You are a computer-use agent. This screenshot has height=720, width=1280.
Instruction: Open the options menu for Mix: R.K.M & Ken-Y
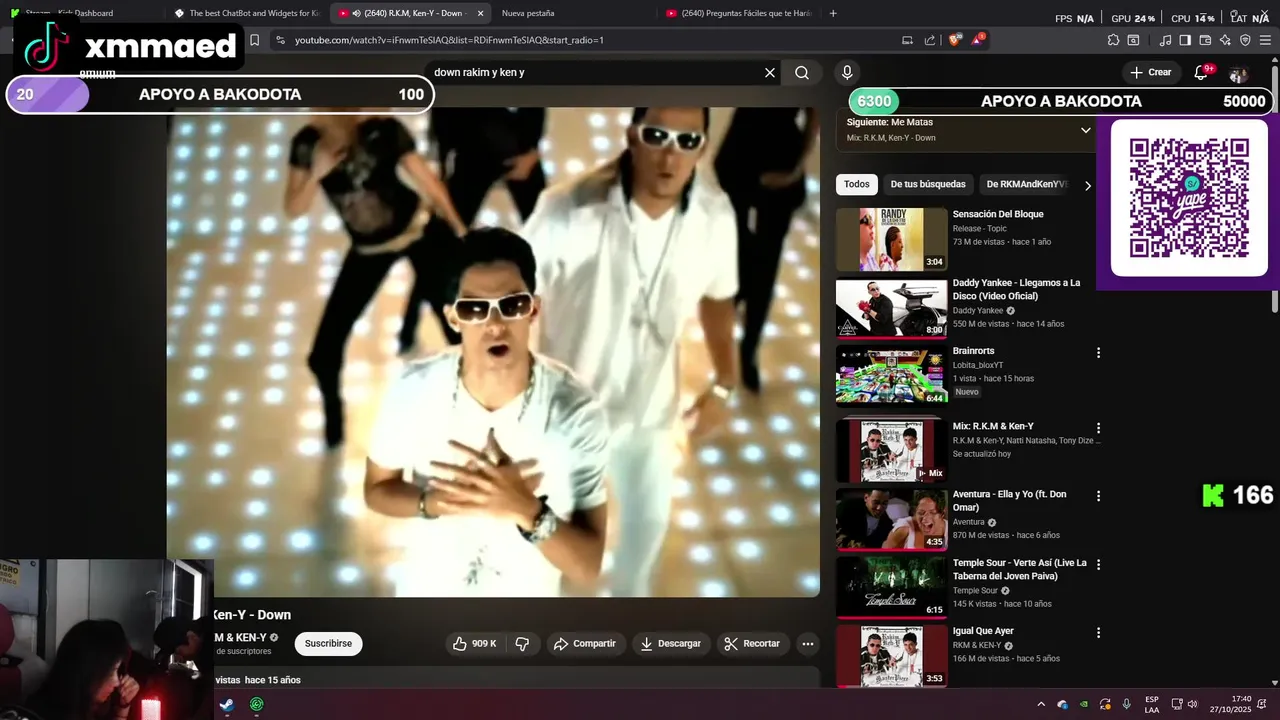point(1098,428)
